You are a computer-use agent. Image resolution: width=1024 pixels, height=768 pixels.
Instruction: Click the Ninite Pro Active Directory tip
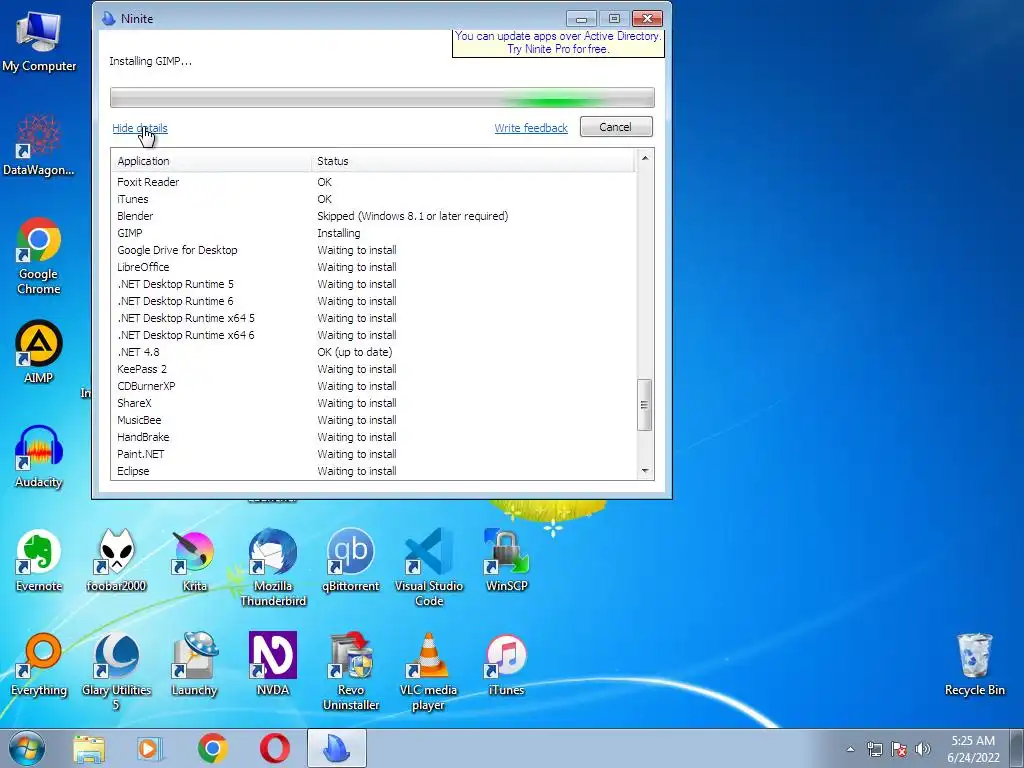(558, 43)
